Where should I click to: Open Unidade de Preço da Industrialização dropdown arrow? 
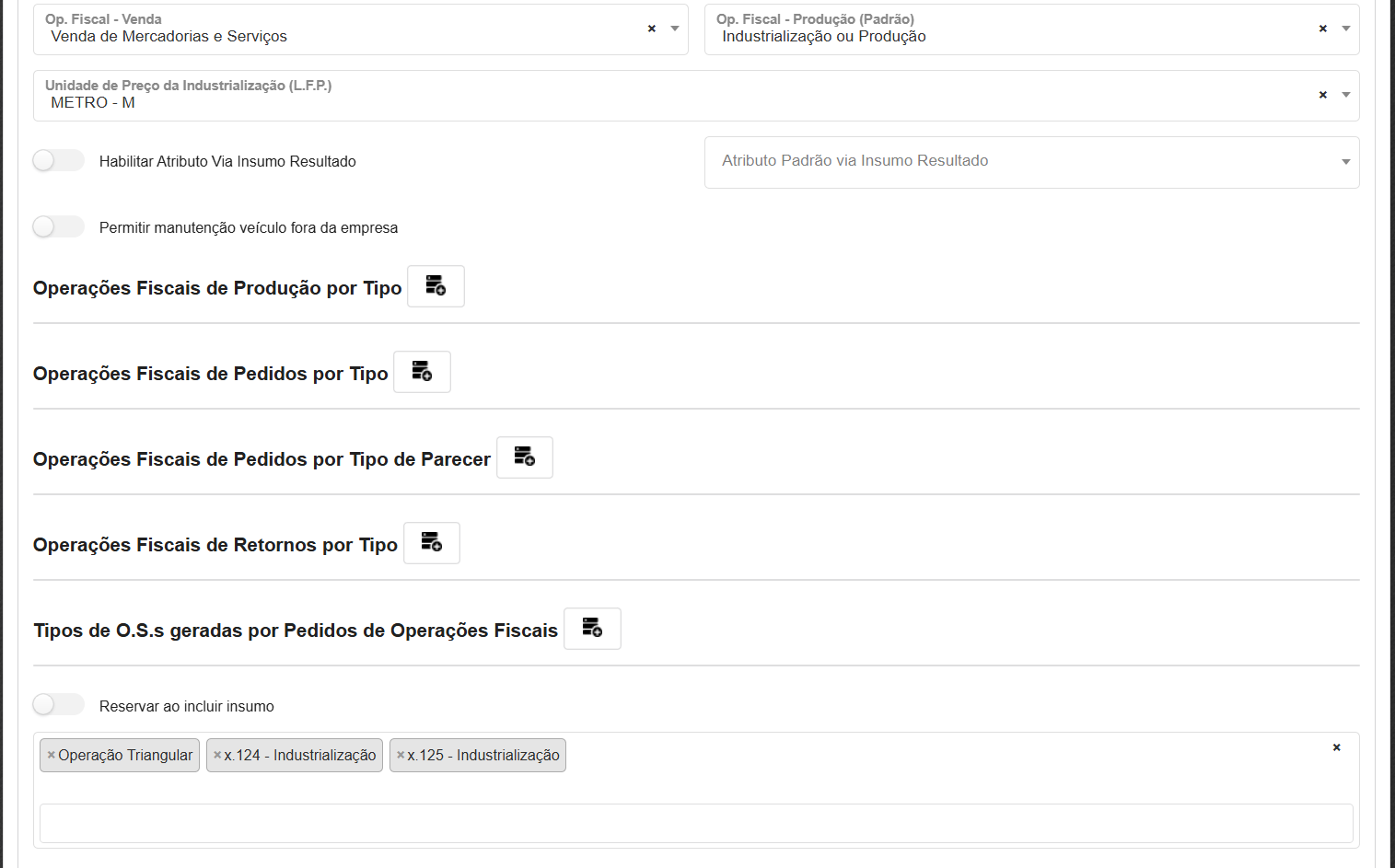[x=1346, y=95]
